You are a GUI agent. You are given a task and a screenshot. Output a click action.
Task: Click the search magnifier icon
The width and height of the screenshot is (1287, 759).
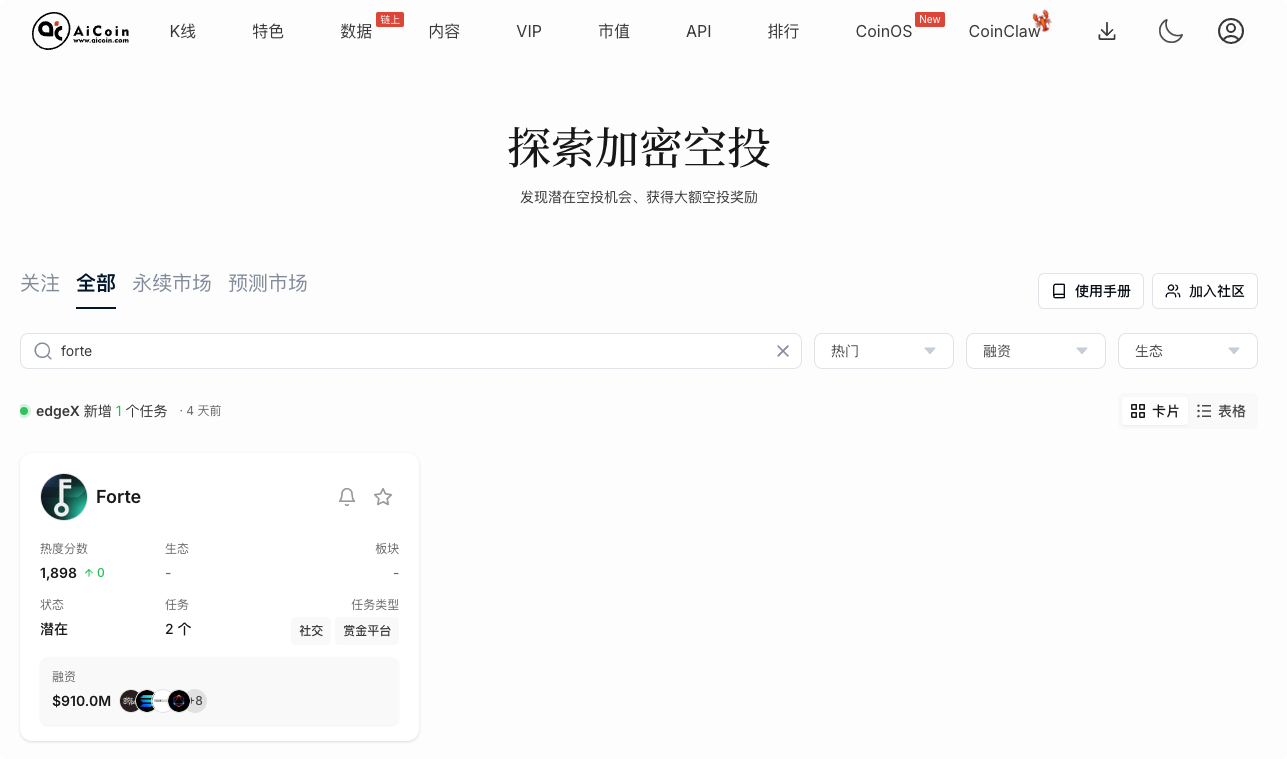pyautogui.click(x=43, y=351)
